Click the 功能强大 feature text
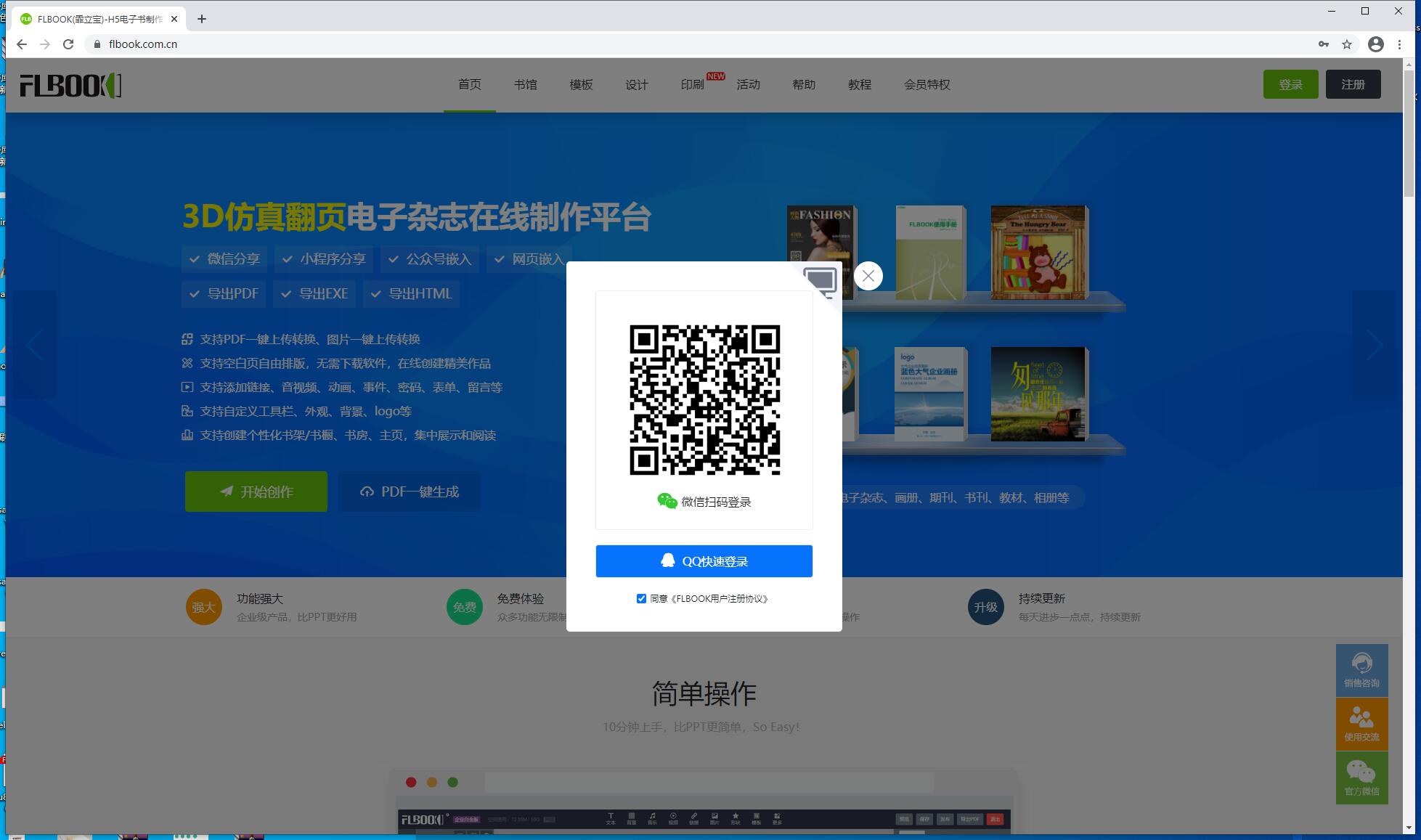Screen dimensions: 1421x840 click(x=260, y=599)
